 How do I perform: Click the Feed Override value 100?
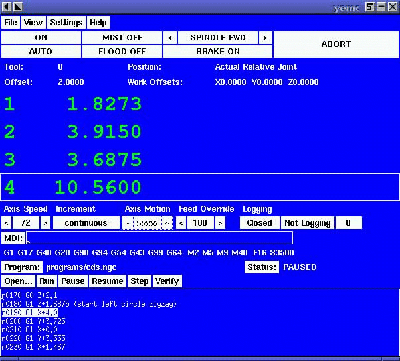coord(200,223)
